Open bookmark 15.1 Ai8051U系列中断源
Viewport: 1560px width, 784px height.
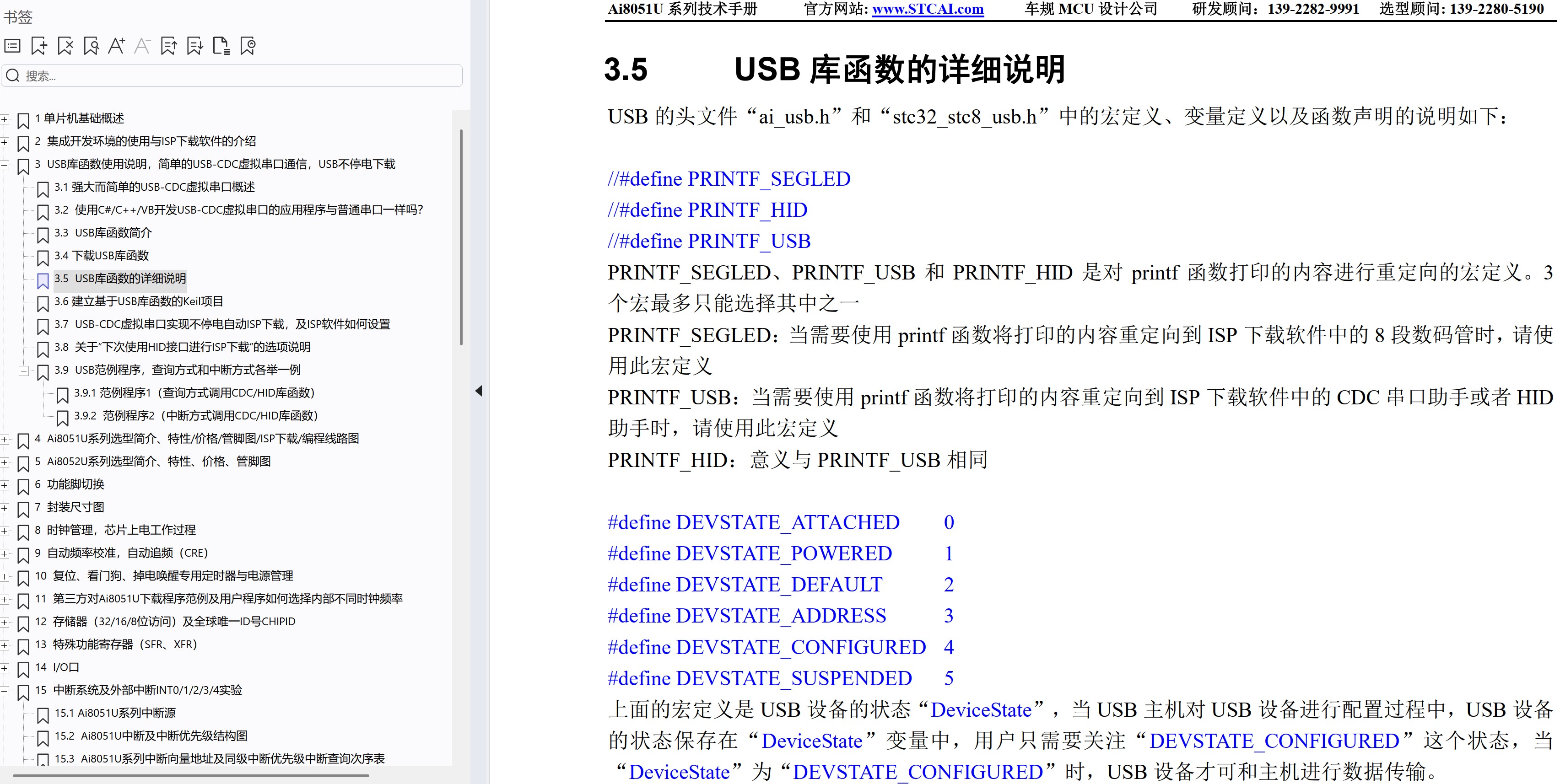(x=115, y=713)
